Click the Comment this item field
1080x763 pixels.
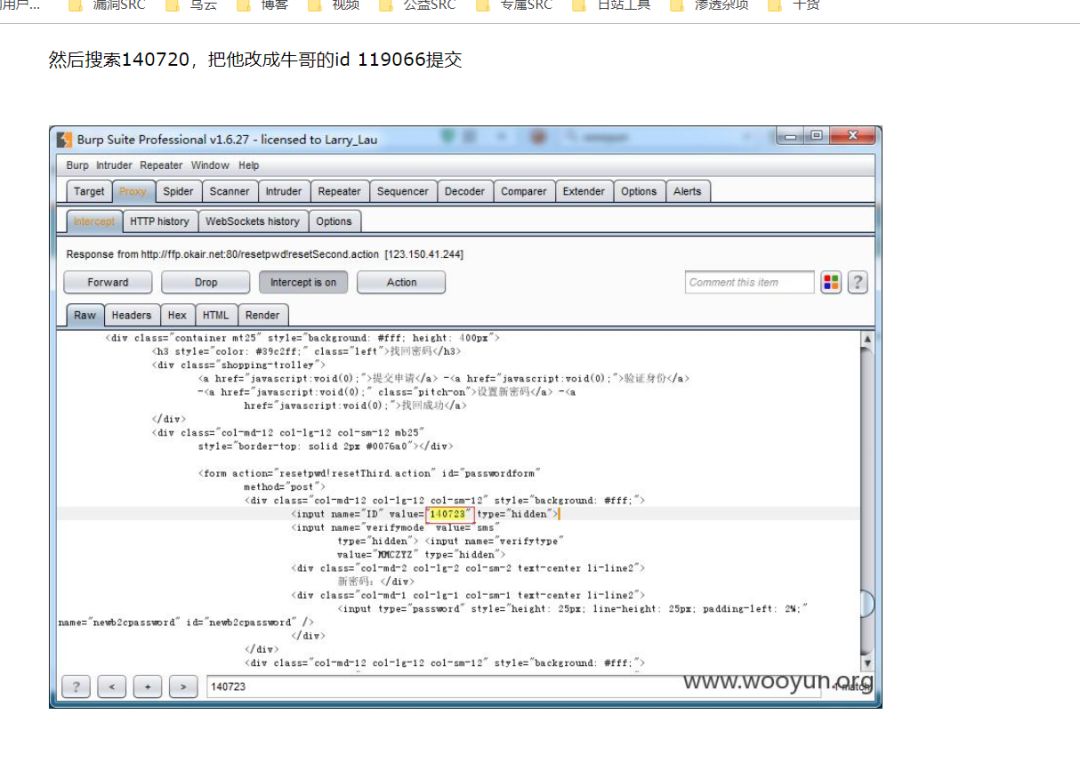749,282
